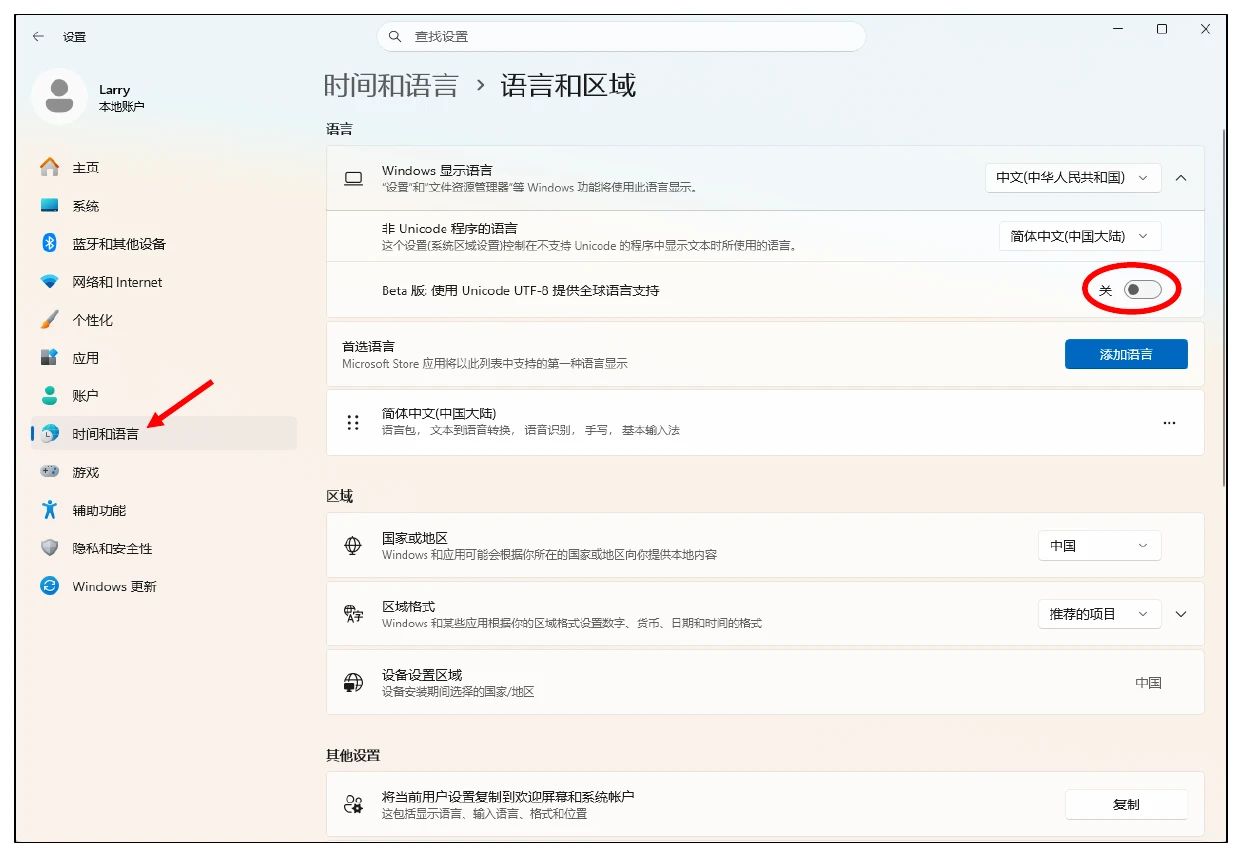
Task: Select 时间和语言 in the sidebar
Action: pos(164,434)
